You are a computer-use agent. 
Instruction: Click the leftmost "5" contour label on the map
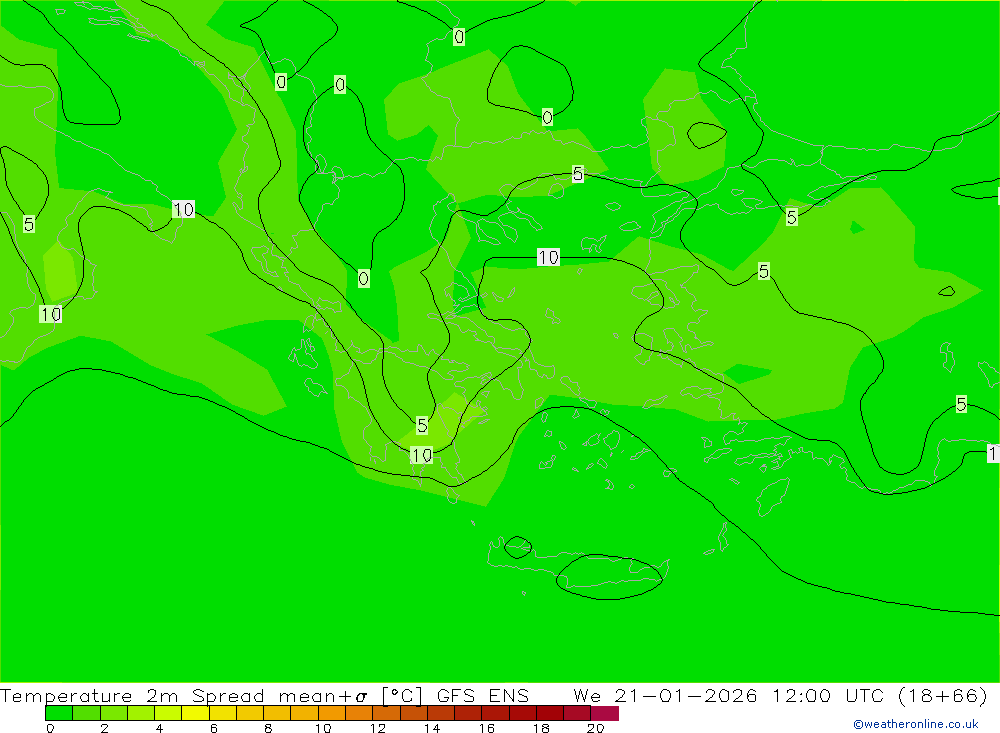29,224
